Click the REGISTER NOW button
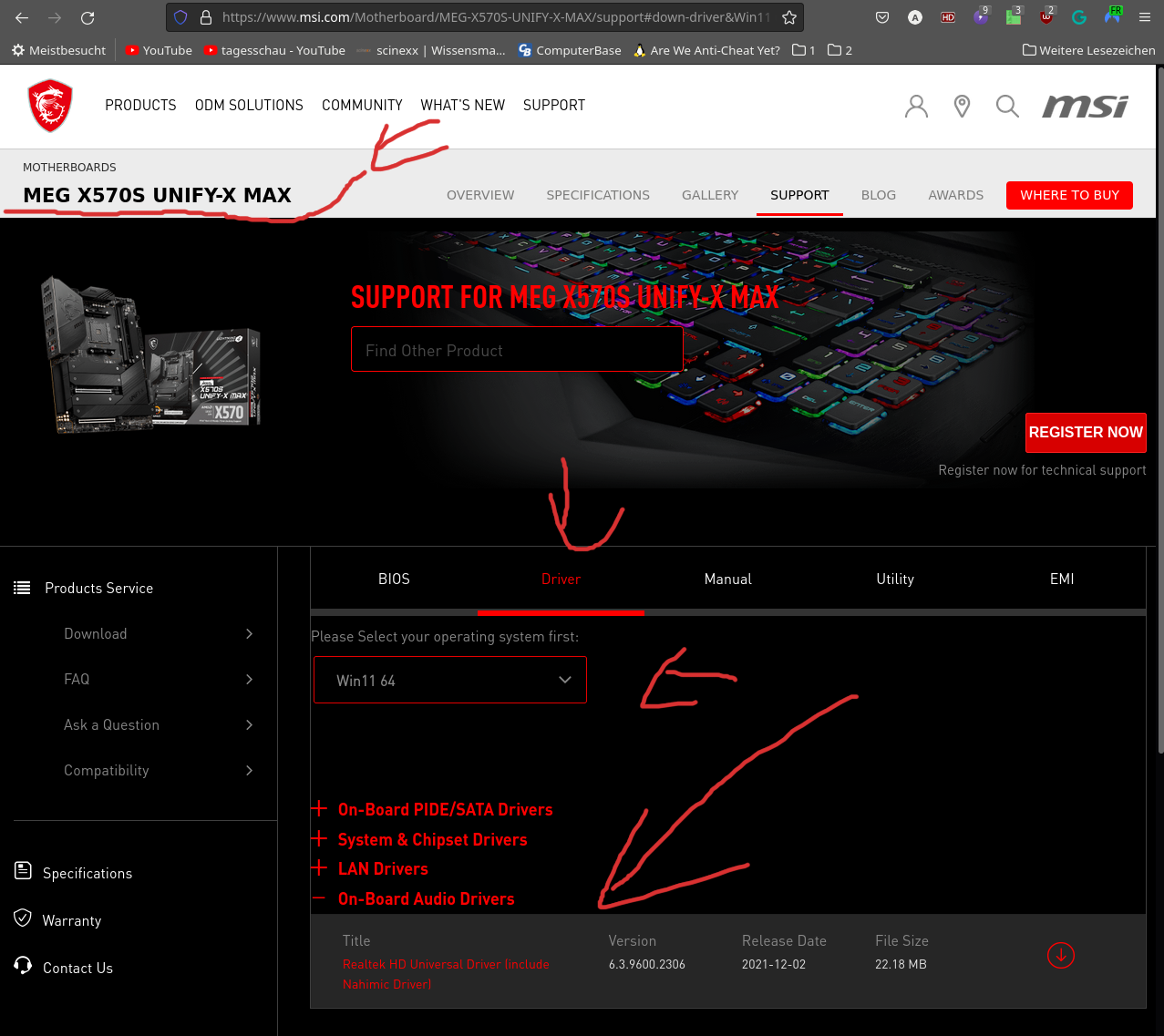The height and width of the screenshot is (1036, 1164). click(x=1085, y=433)
